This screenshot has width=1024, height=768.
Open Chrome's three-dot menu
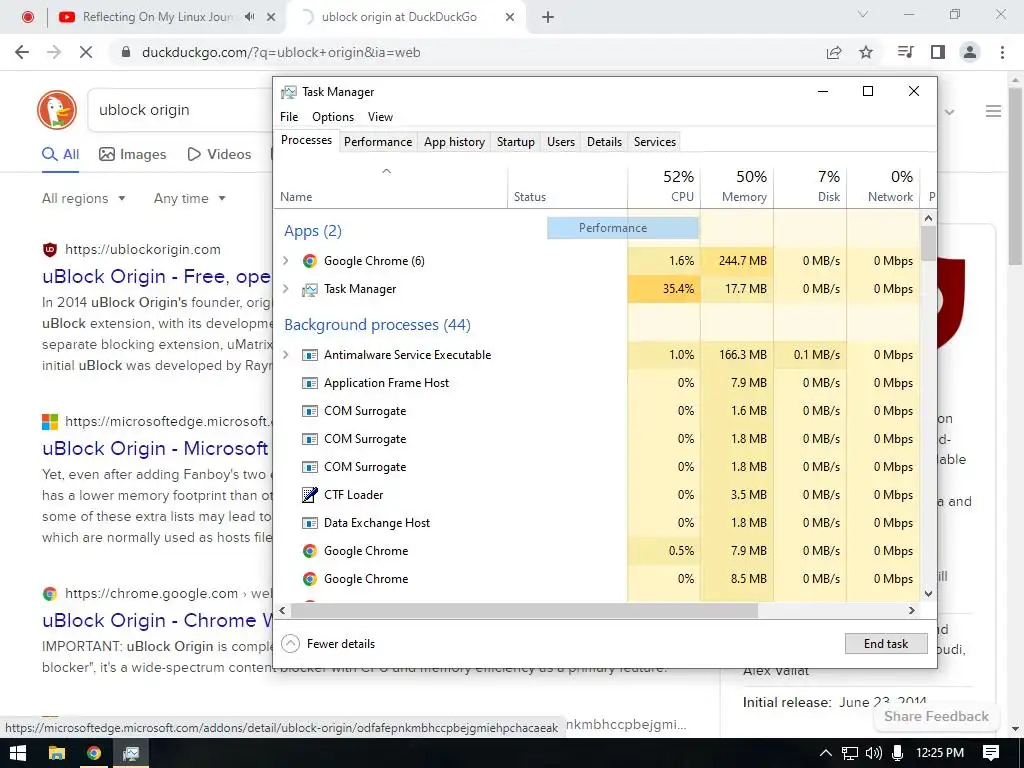coord(1002,52)
